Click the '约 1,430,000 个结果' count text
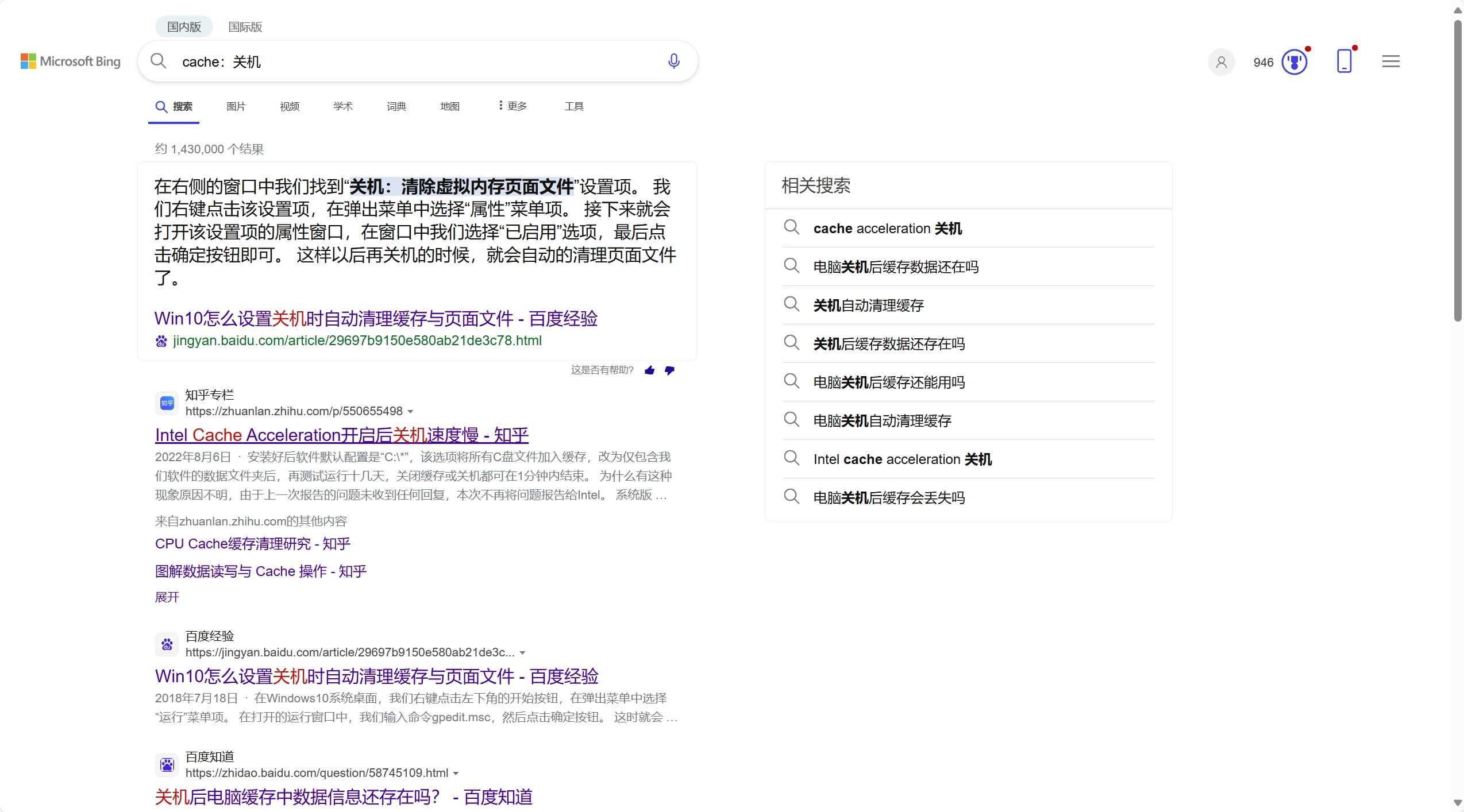Viewport: 1464px width, 812px height. (x=209, y=149)
